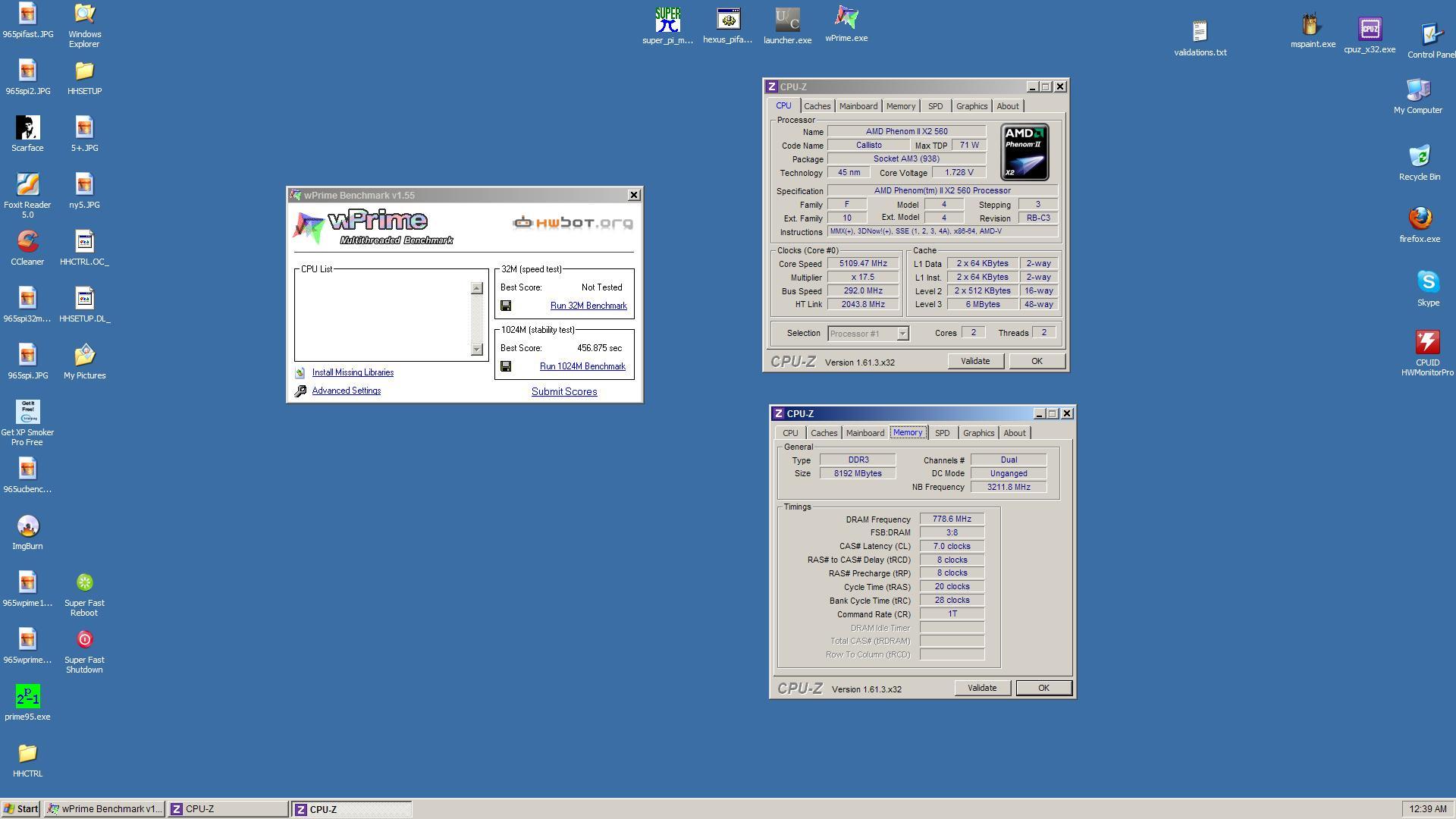The height and width of the screenshot is (819, 1456).
Task: Select Get XP Smoker Pro Free icon
Action: tap(27, 423)
